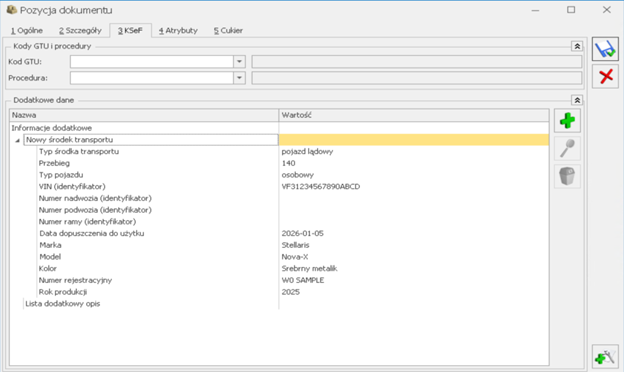Cancel changes with the red X icon

[605, 76]
